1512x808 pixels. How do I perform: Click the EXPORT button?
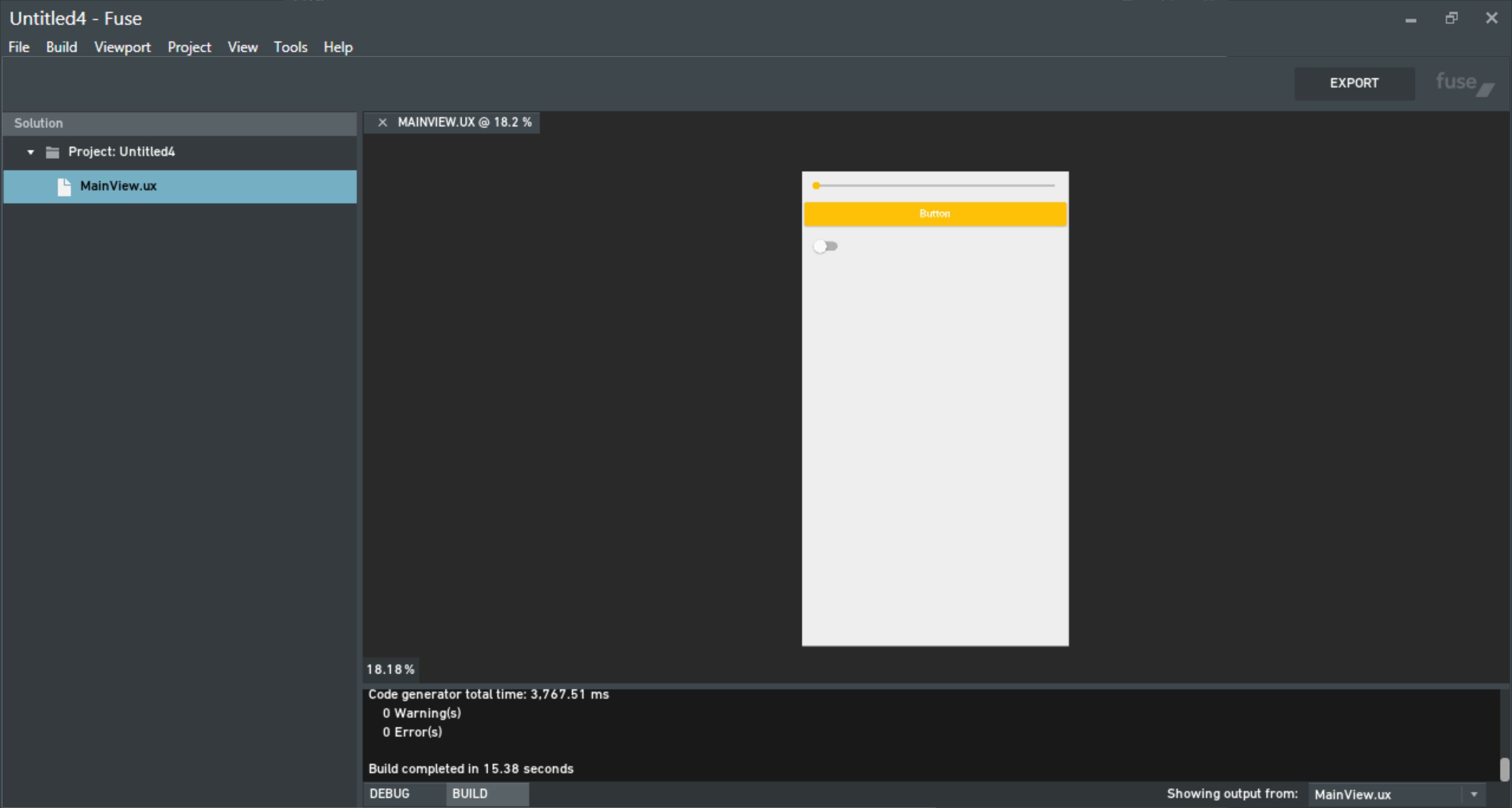tap(1354, 83)
